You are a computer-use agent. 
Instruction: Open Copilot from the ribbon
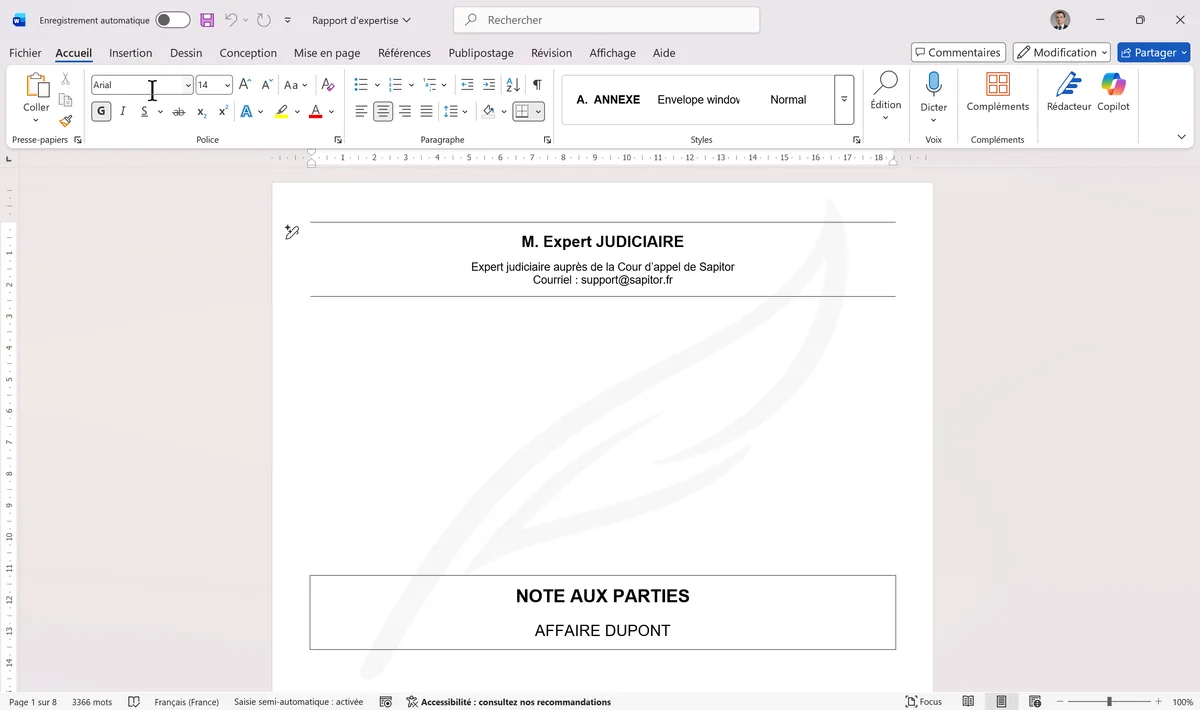pyautogui.click(x=1113, y=85)
